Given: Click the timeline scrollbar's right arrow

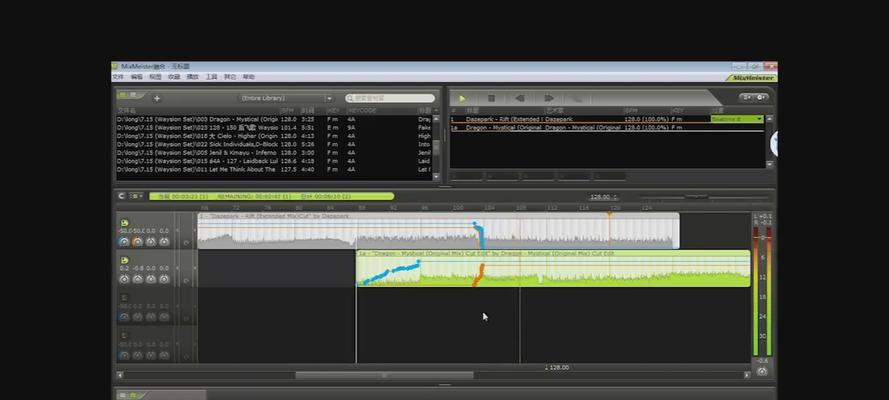Looking at the screenshot, I should (x=747, y=375).
